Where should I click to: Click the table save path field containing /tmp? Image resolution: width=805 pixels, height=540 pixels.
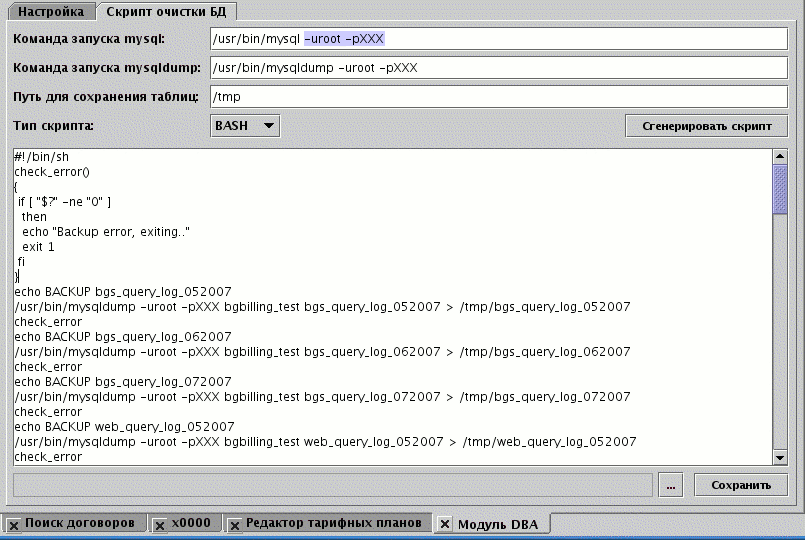pyautogui.click(x=497, y=97)
